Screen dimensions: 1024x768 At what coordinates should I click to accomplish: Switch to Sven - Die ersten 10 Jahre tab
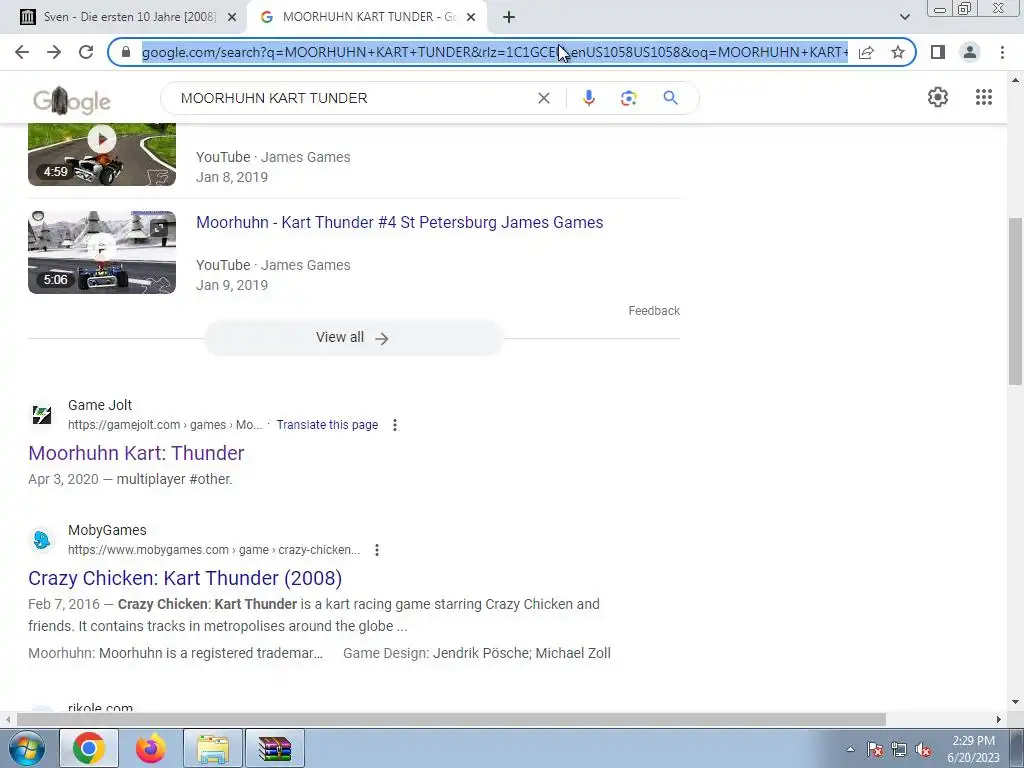[124, 17]
